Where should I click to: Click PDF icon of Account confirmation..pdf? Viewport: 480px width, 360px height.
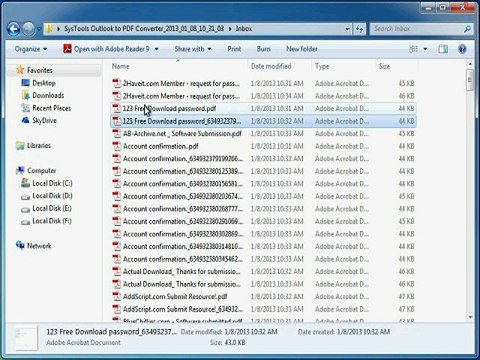(117, 146)
